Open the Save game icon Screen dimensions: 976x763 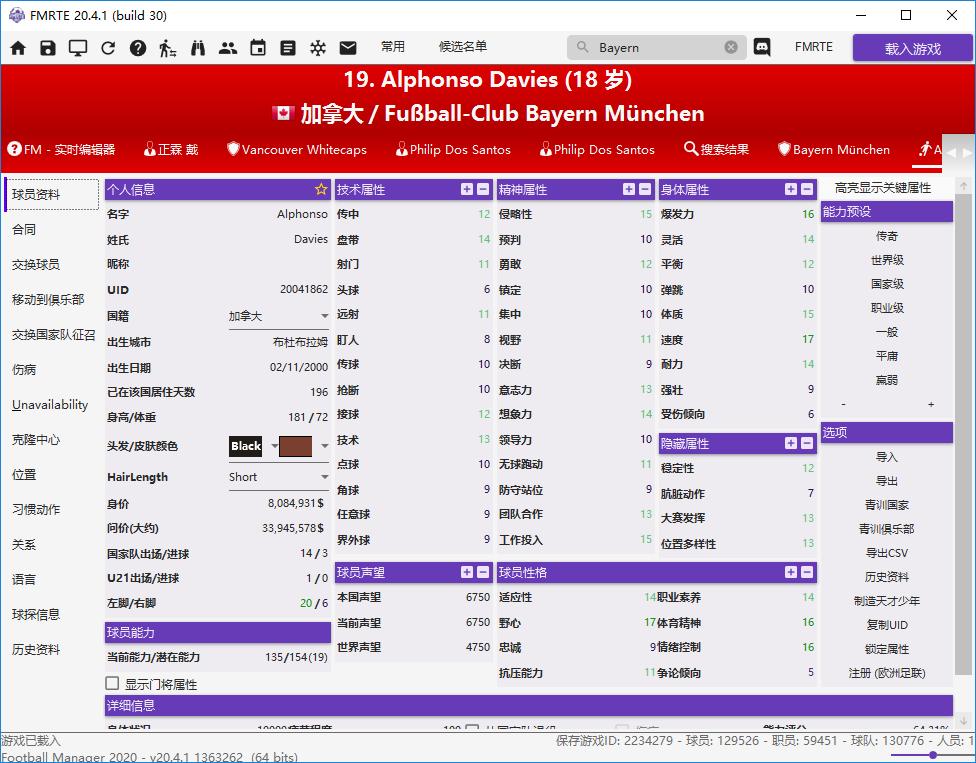[x=47, y=46]
